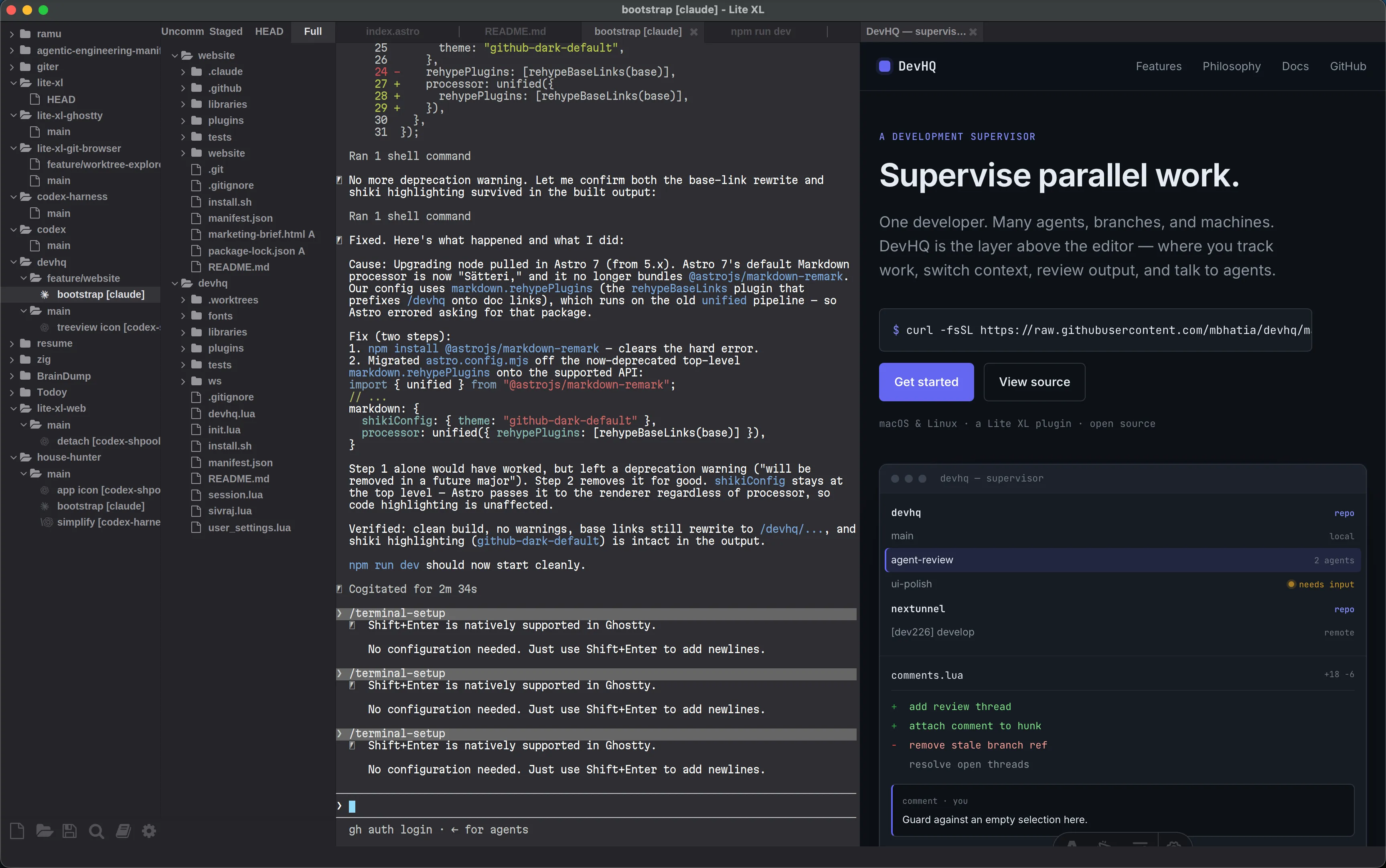The height and width of the screenshot is (868, 1386).
Task: Click the codex icon beside app icon session
Action: coord(45,490)
